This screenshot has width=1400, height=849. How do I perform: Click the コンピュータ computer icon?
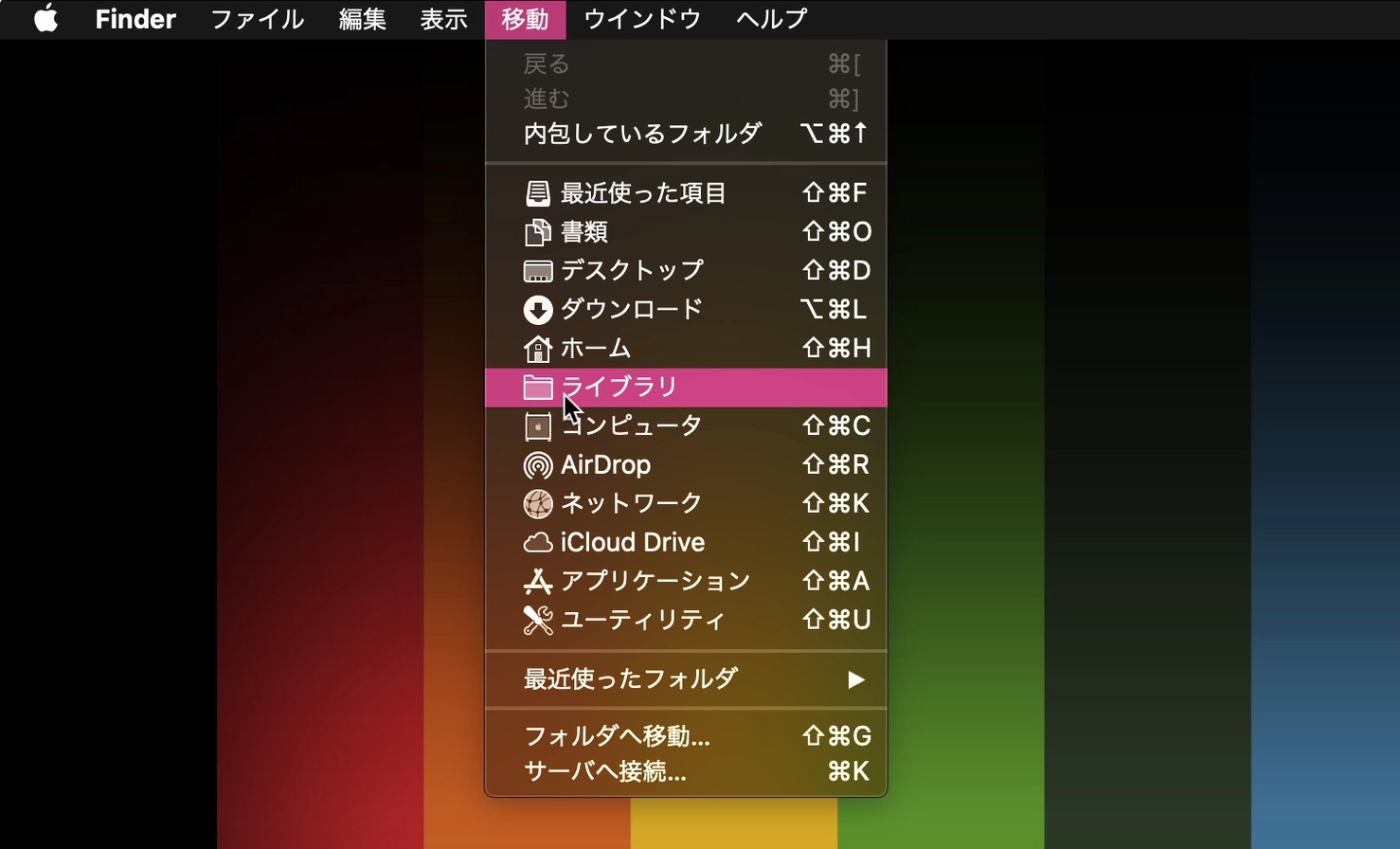tap(537, 426)
